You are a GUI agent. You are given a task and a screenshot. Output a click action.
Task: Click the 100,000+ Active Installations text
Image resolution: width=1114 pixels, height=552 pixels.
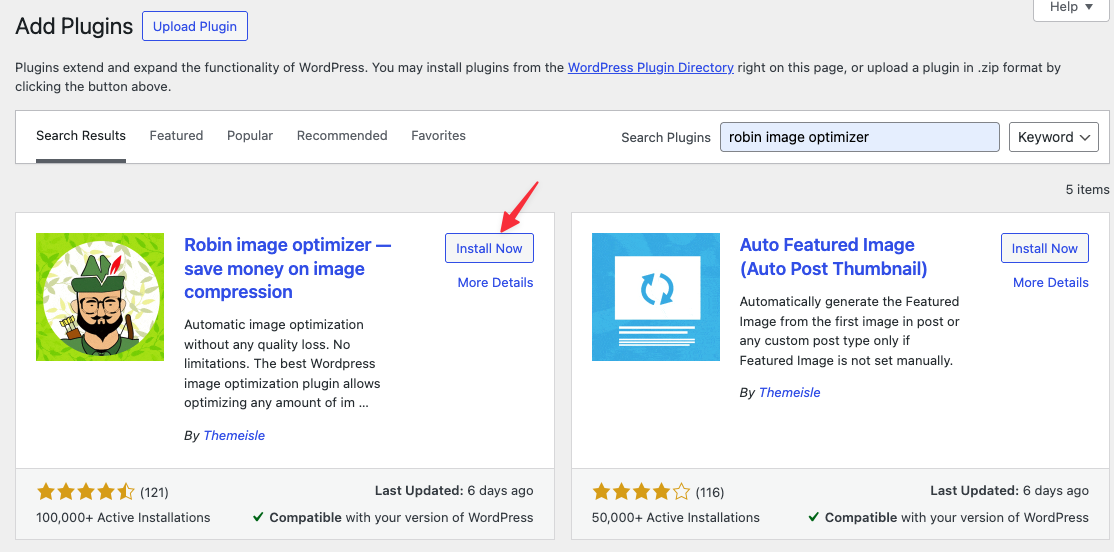pos(123,517)
